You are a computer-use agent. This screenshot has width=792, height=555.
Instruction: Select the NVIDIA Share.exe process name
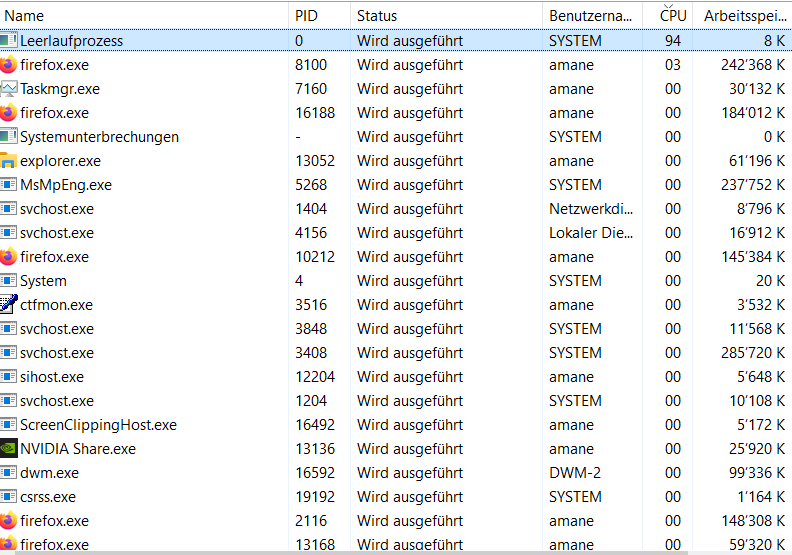coord(78,449)
